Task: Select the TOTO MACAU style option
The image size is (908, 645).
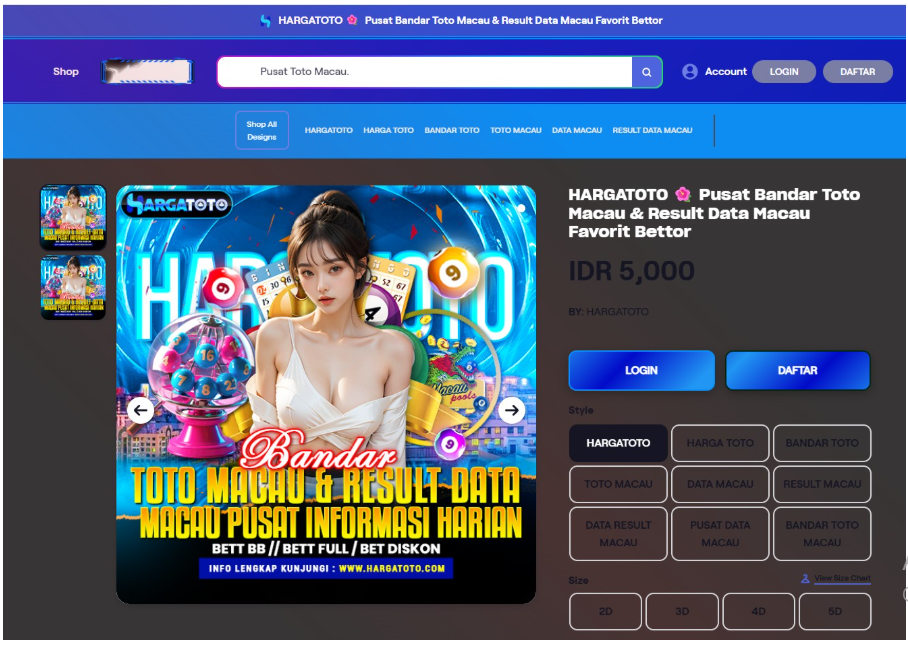Action: click(618, 484)
